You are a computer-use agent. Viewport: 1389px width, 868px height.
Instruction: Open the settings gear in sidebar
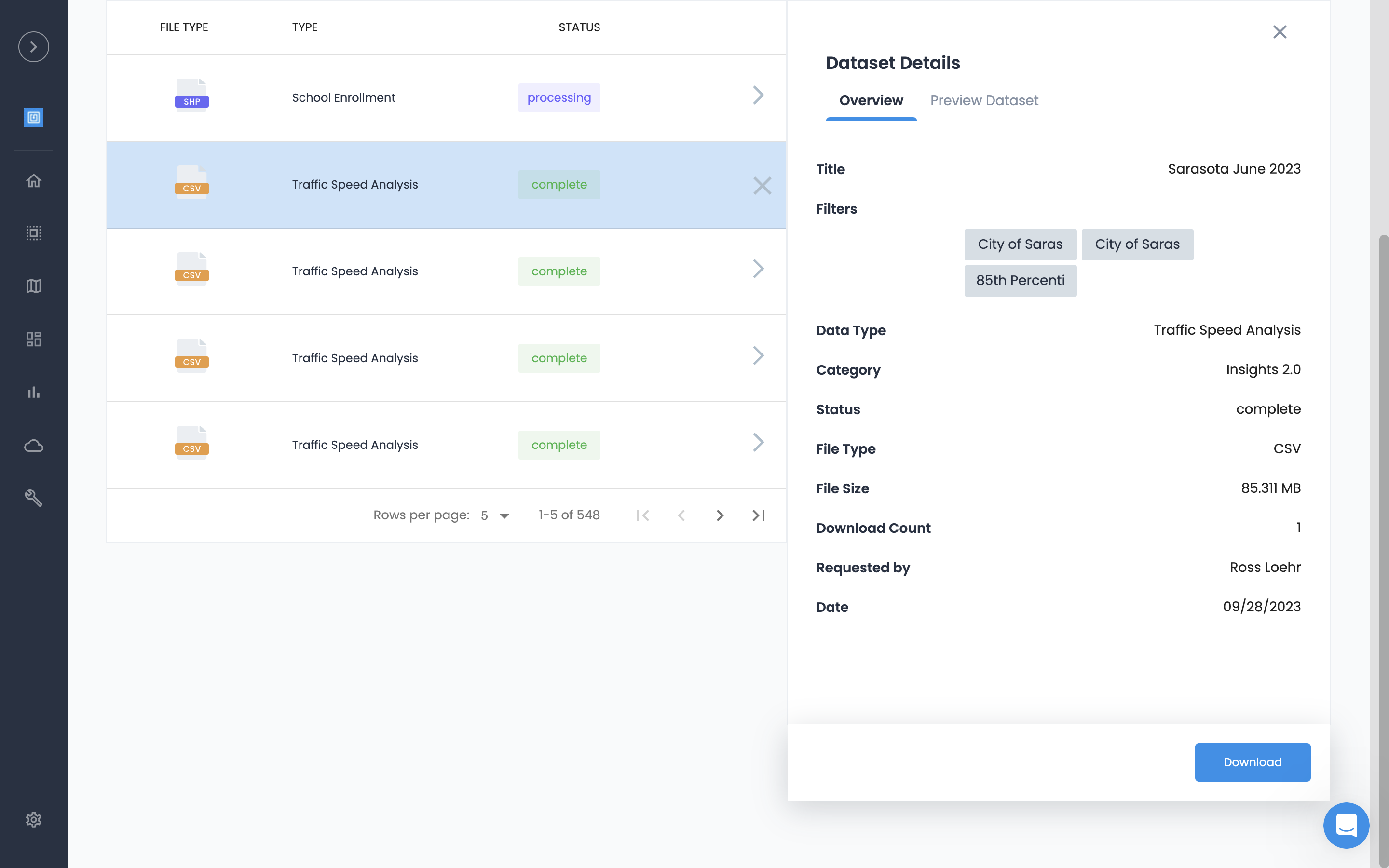tap(33, 820)
